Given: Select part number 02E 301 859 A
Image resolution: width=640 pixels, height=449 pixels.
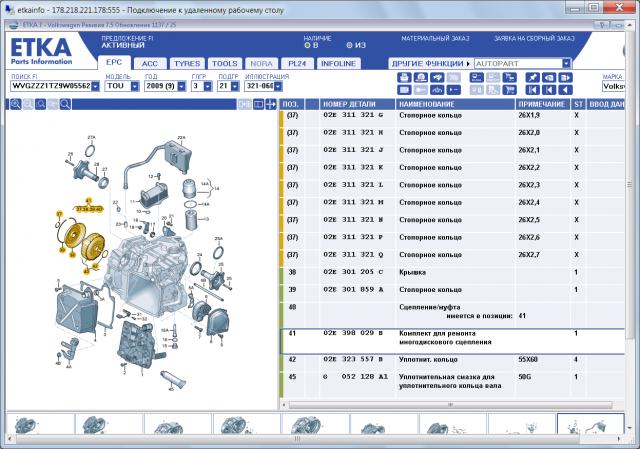Looking at the screenshot, I should click(353, 289).
